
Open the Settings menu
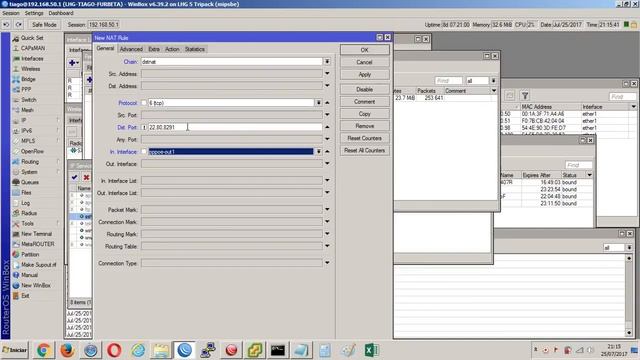coord(34,13)
